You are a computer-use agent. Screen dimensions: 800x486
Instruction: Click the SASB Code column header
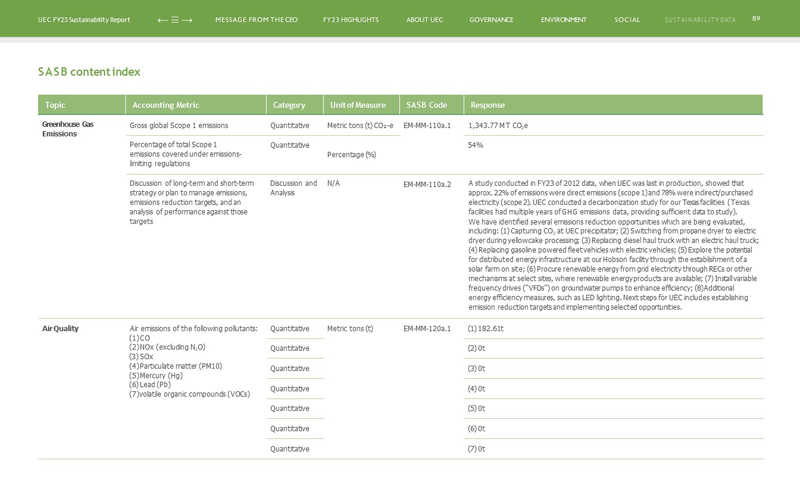coord(426,105)
